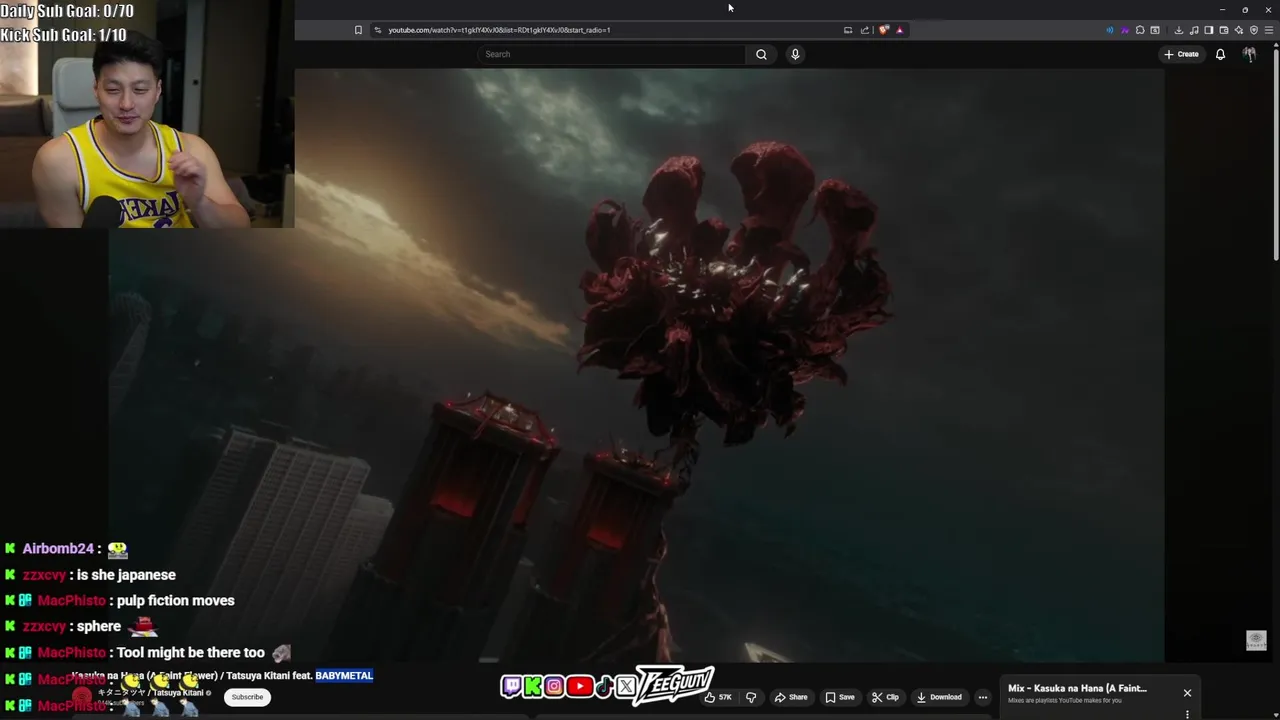
Task: Open Brave VPN shield icon
Action: click(1254, 30)
